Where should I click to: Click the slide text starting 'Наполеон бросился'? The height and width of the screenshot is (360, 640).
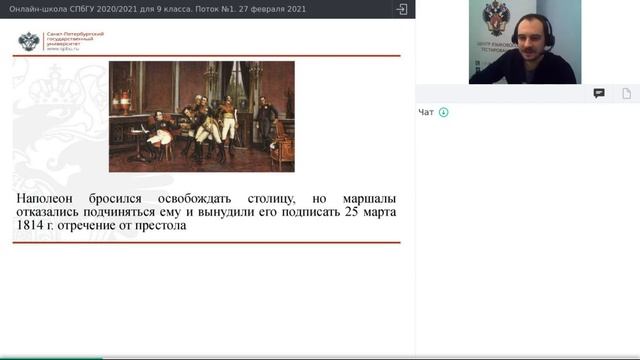[206, 212]
